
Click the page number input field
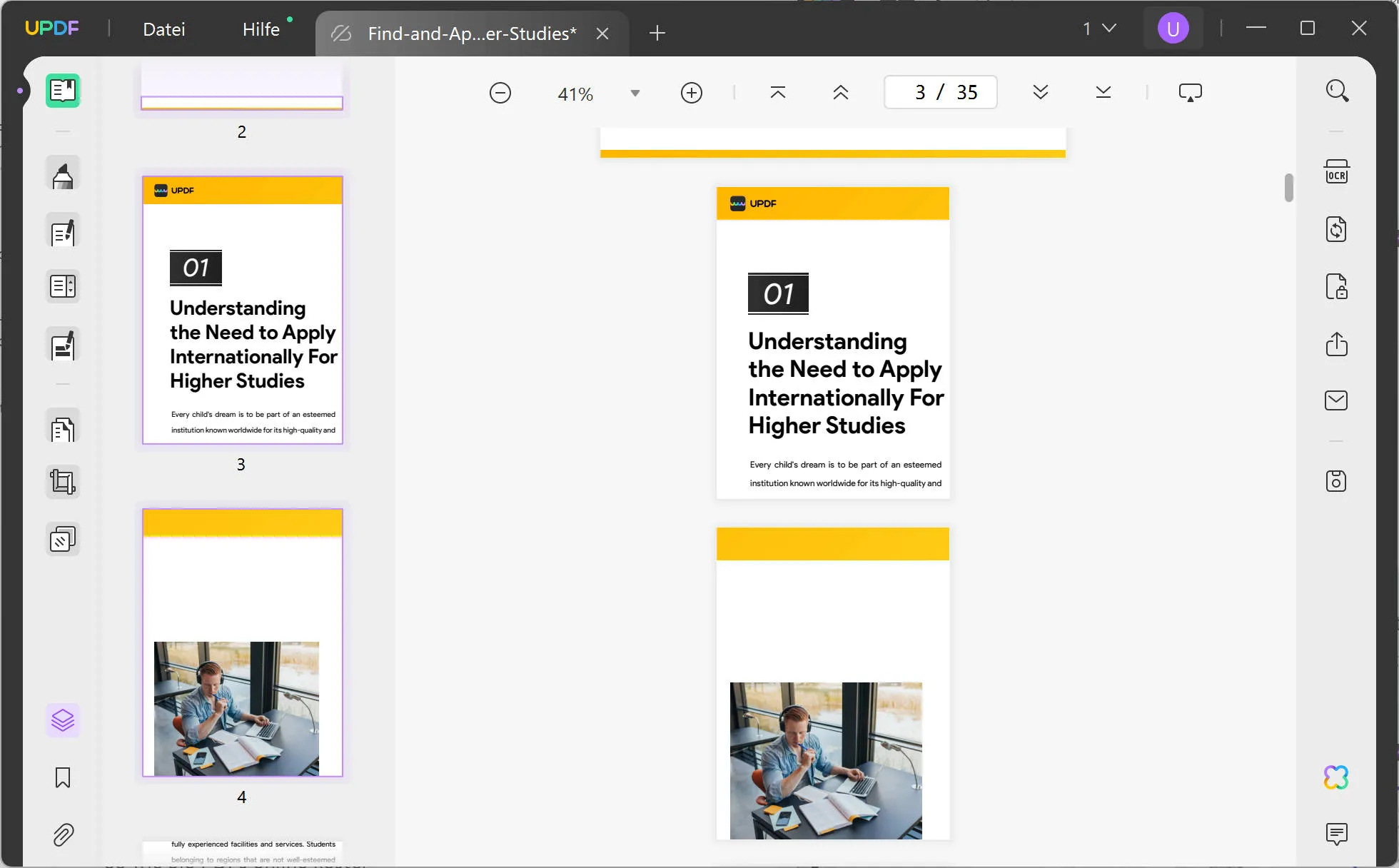(940, 92)
